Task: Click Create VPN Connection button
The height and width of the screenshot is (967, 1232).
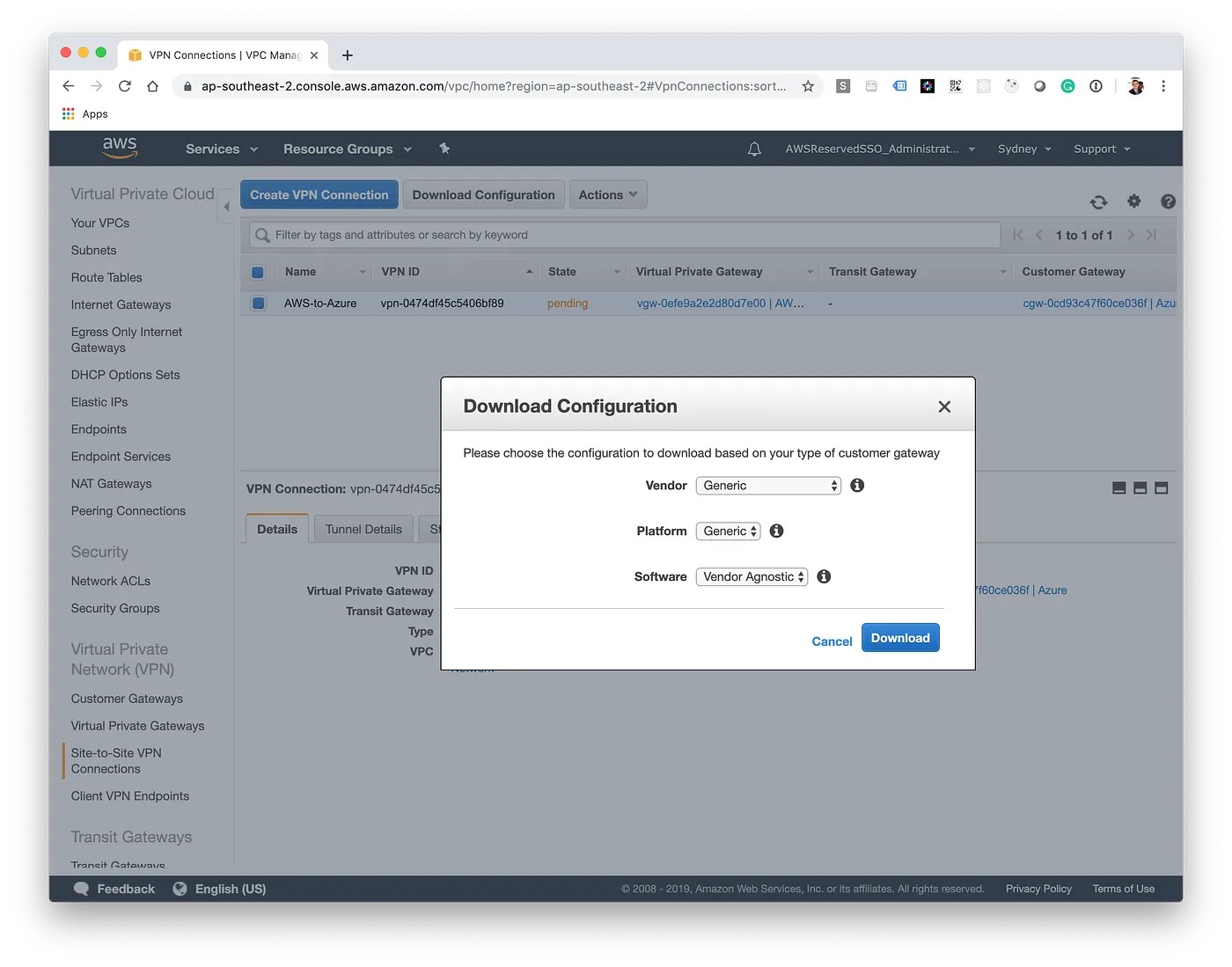Action: click(319, 194)
